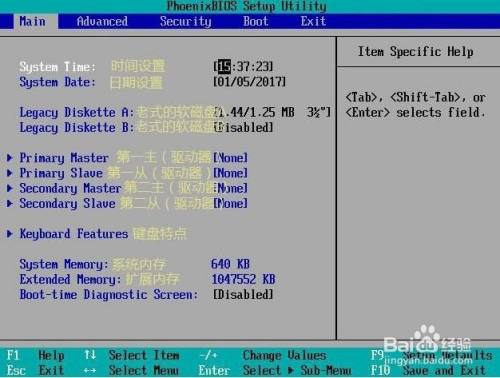Click the Extended Memory 1047552 KB value
The width and height of the screenshot is (500, 378).
pyautogui.click(x=243, y=279)
